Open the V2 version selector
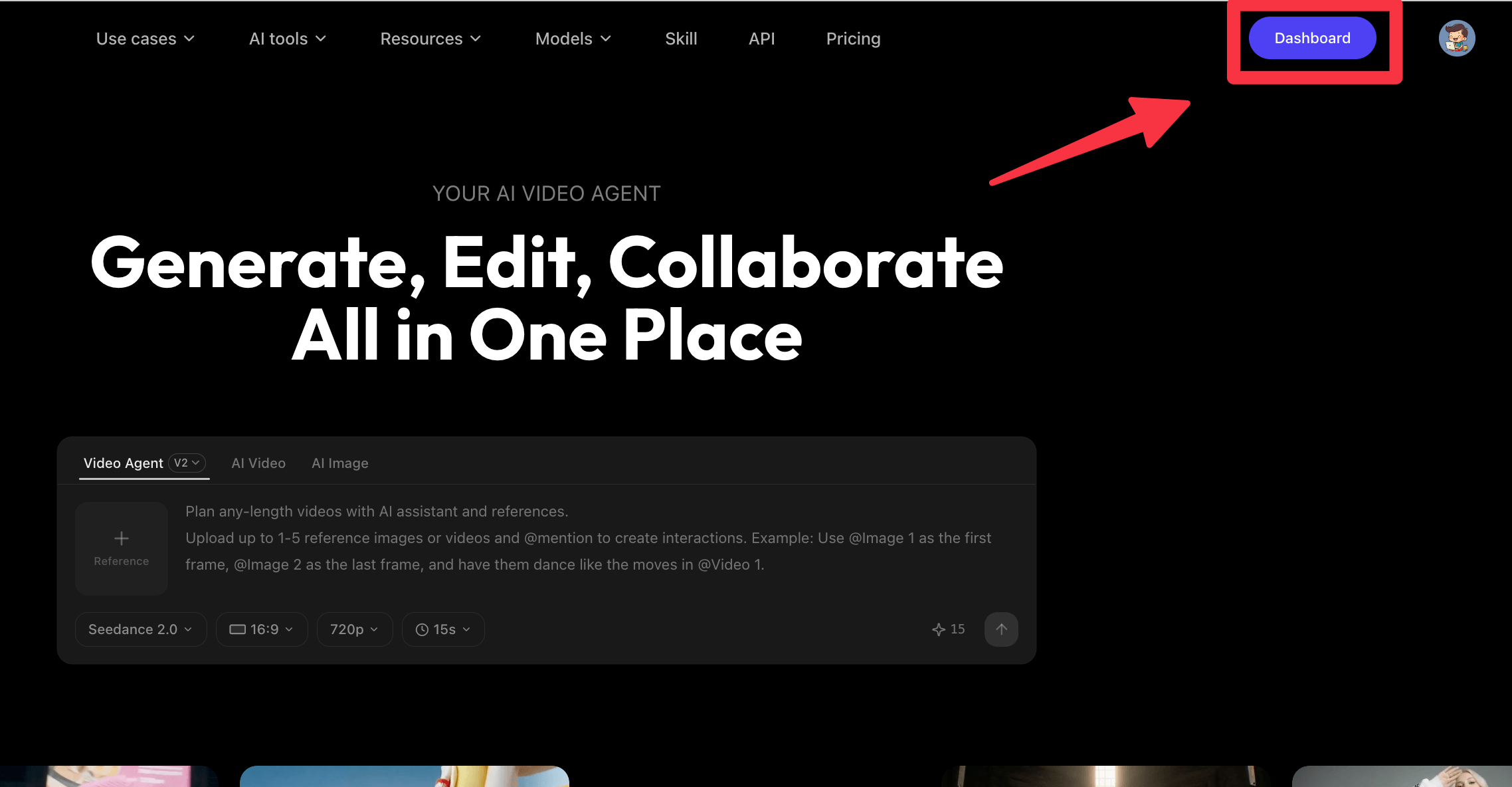 click(187, 463)
